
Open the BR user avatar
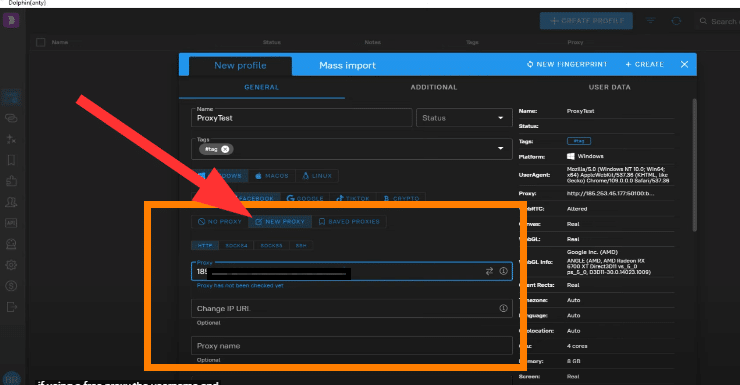[11, 378]
